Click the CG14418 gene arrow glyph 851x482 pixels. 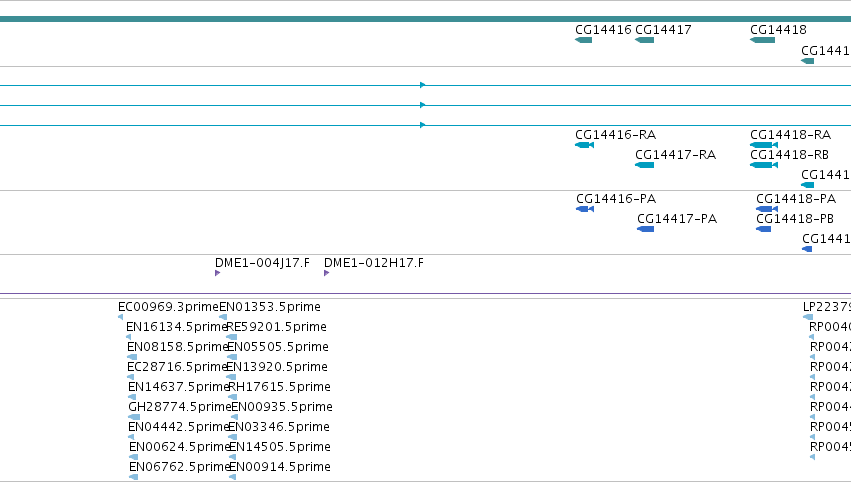click(762, 40)
